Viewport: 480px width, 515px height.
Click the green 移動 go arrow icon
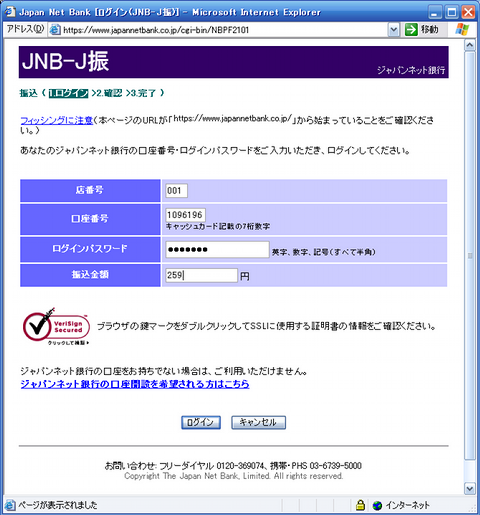pos(411,30)
